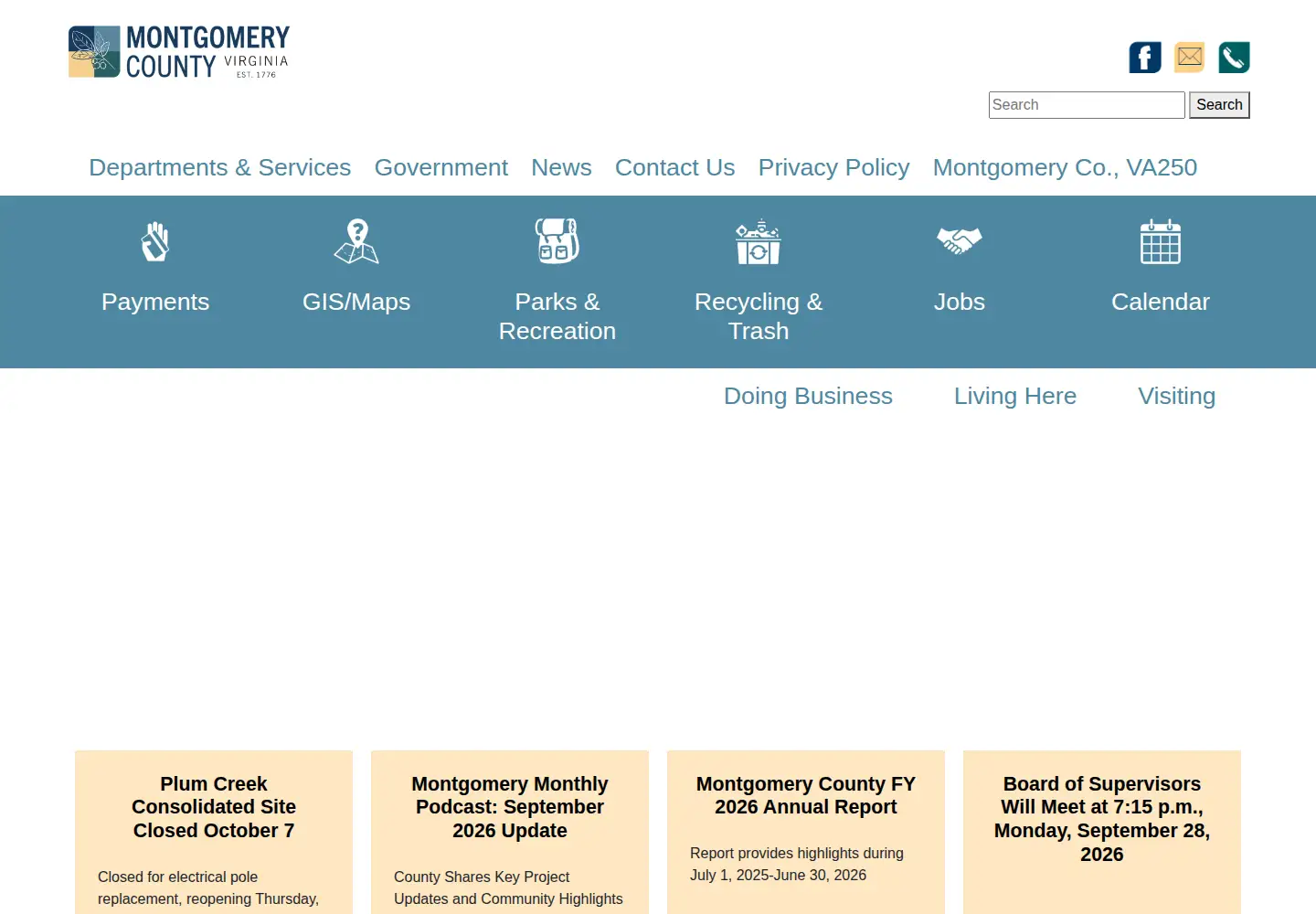Click the Calendar grid icon
Image resolution: width=1316 pixels, height=914 pixels.
coord(1161,241)
